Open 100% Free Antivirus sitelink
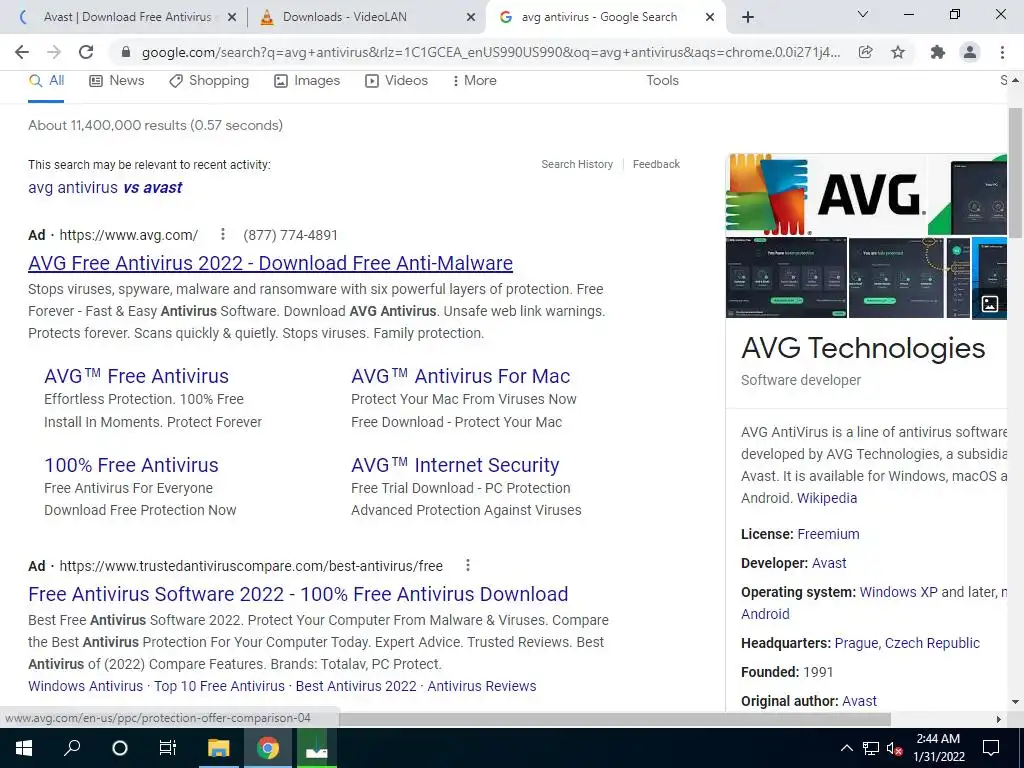This screenshot has height=768, width=1024. coord(131,465)
